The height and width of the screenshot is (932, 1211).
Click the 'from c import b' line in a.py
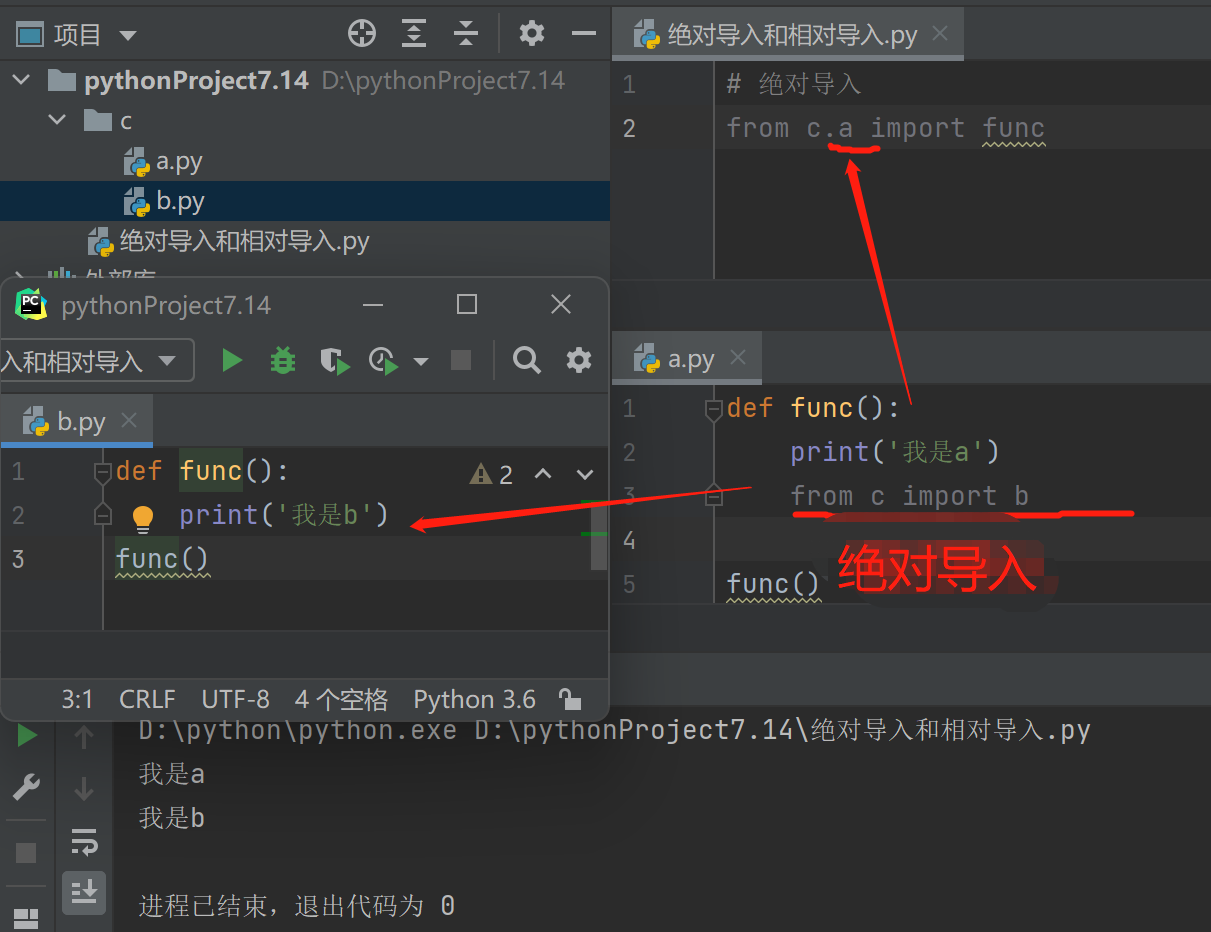910,496
